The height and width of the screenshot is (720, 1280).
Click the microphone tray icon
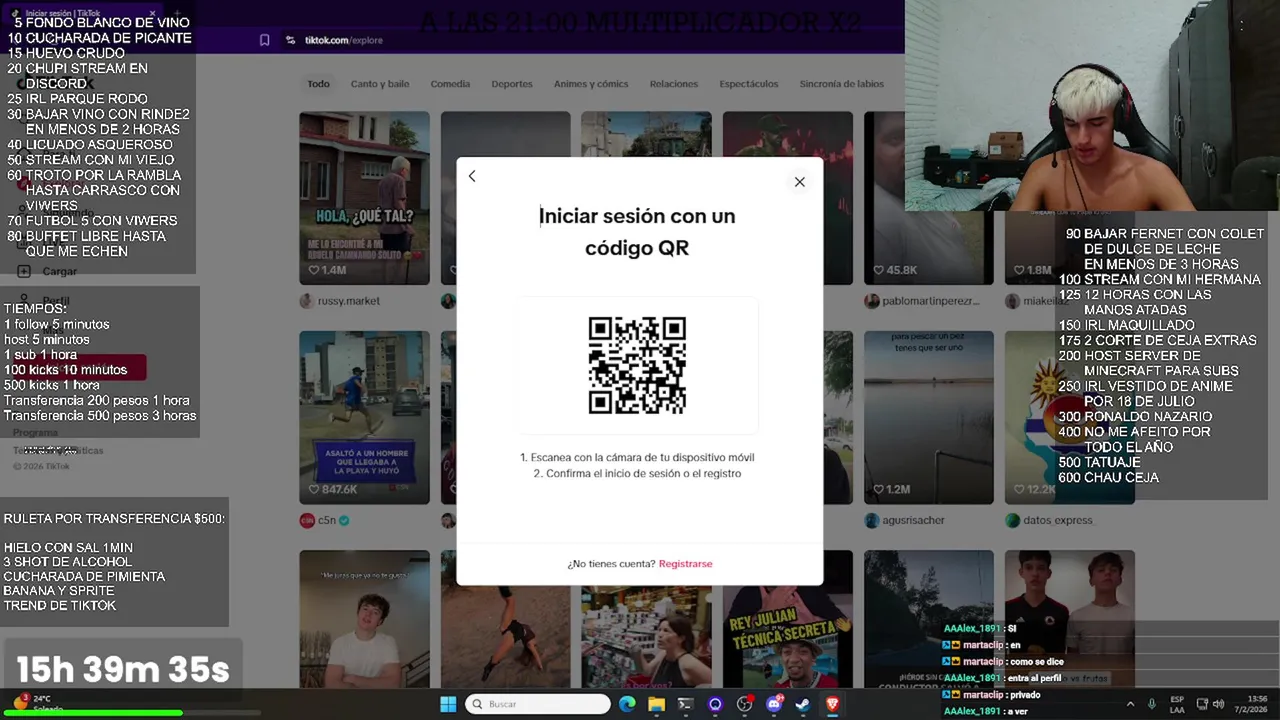1152,704
